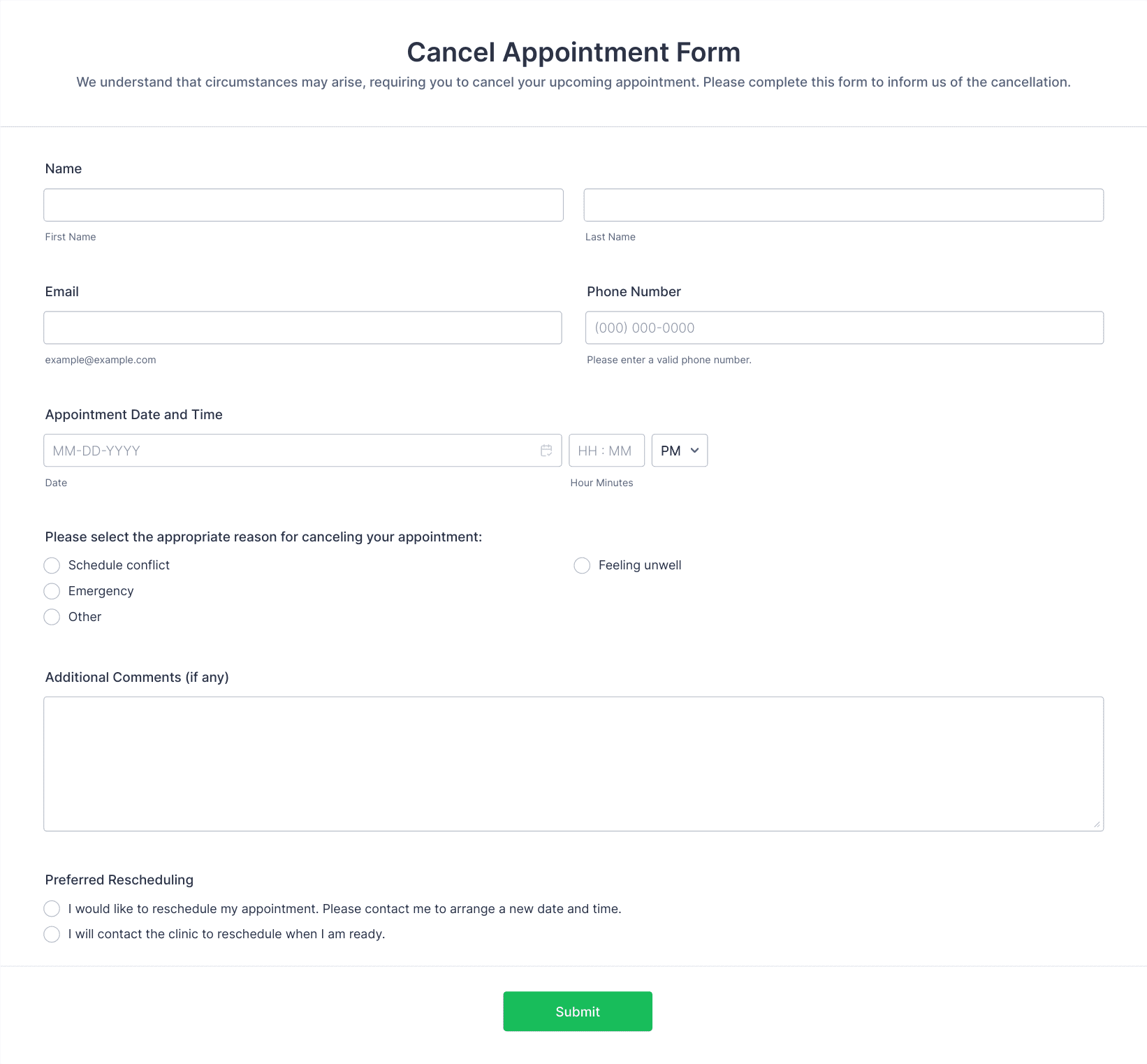Open the calendar date picker icon
This screenshot has width=1147, height=1064.
(546, 451)
